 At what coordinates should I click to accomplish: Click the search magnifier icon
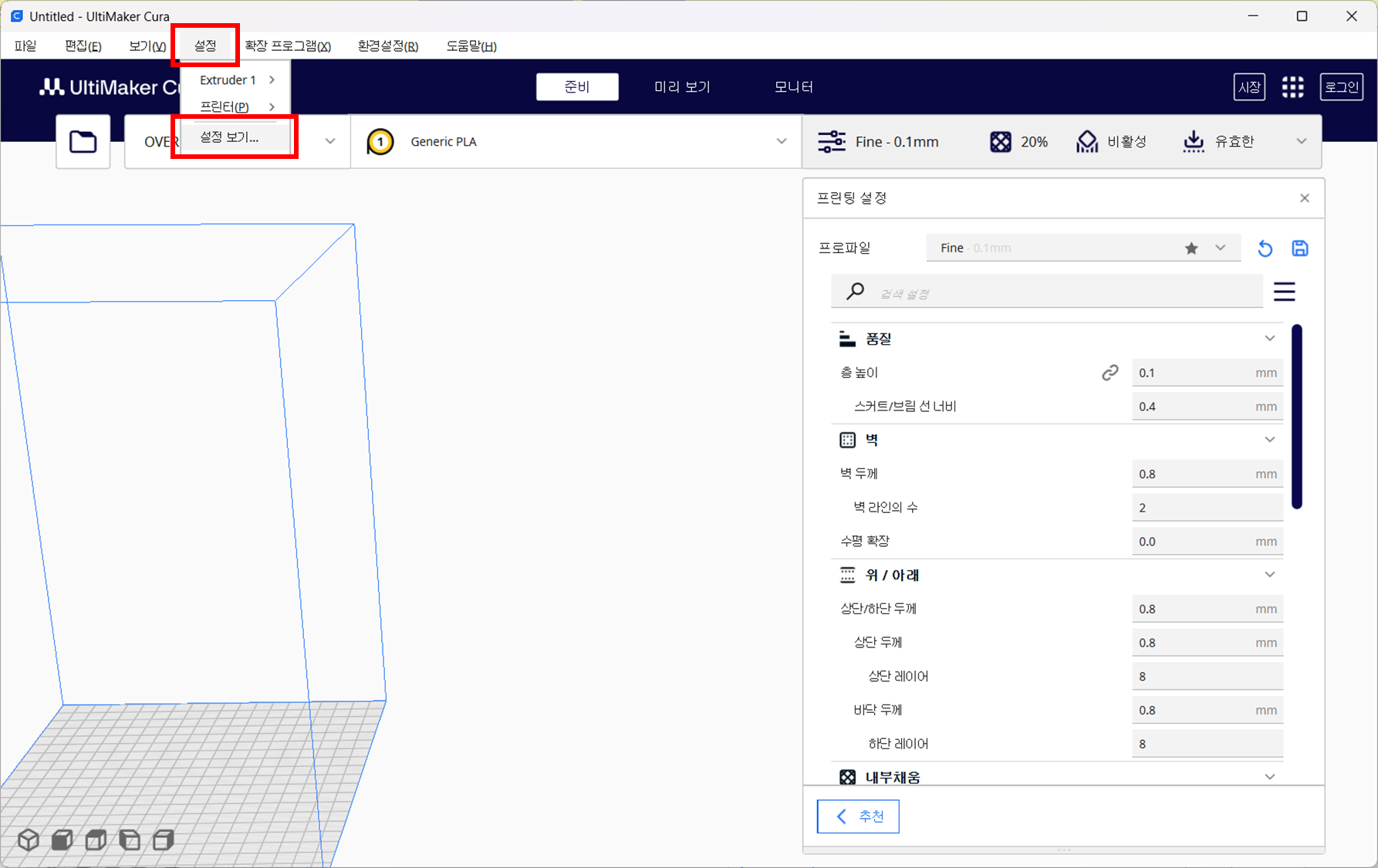[x=855, y=292]
